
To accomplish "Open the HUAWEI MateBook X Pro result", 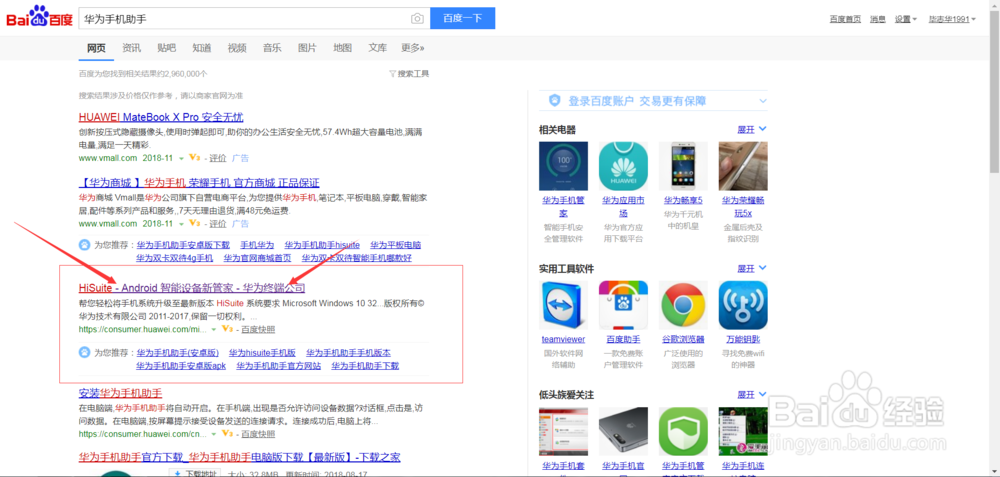I will click(161, 117).
